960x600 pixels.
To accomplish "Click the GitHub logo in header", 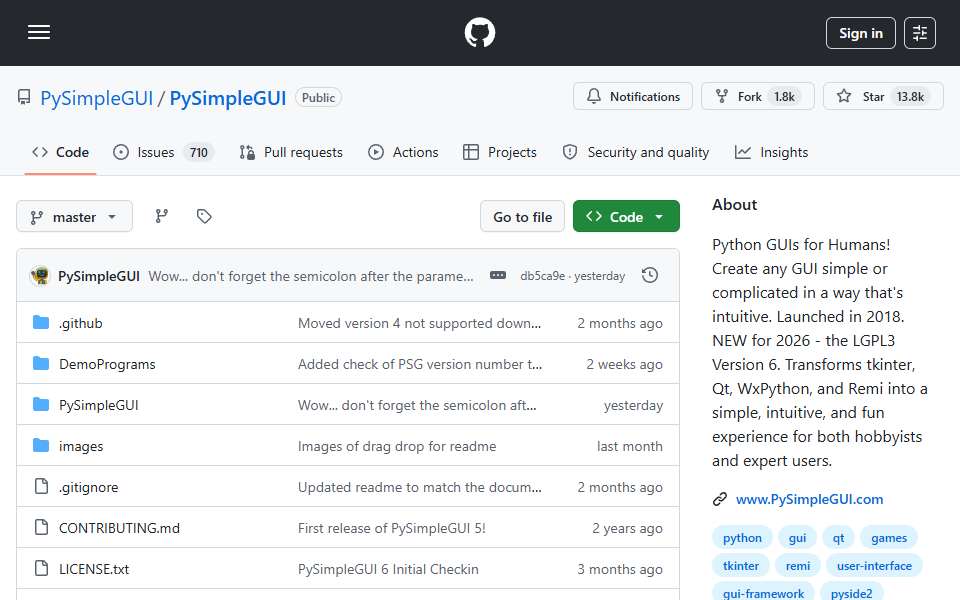I will [479, 32].
